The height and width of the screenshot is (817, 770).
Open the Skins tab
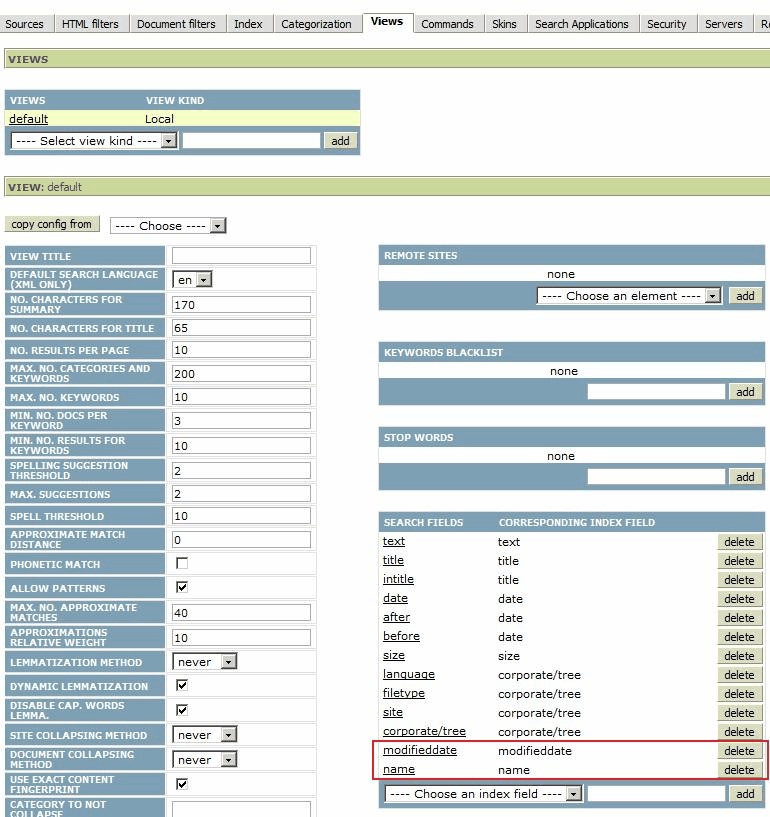tap(504, 24)
